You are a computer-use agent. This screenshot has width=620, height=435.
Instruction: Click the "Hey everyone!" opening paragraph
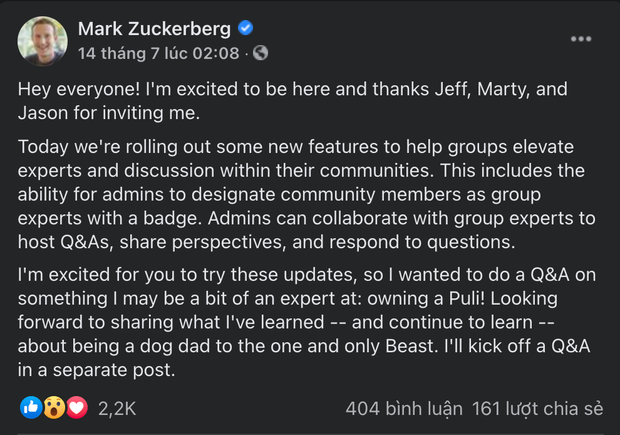(x=292, y=100)
